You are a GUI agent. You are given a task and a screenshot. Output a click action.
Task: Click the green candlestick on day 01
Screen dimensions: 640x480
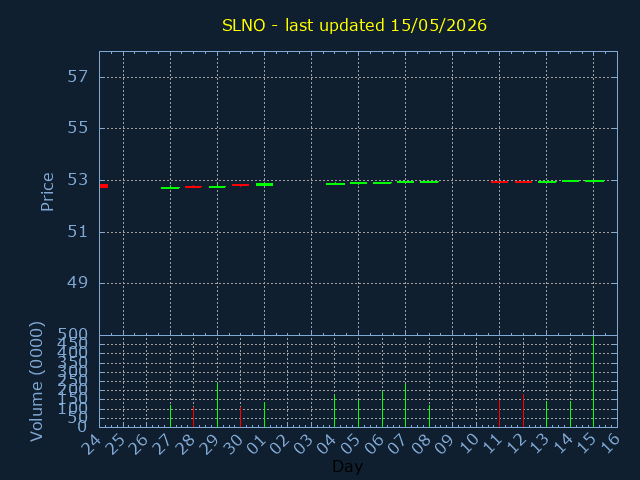point(264,184)
